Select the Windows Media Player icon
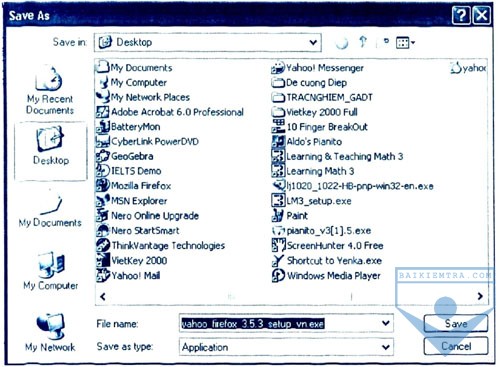The width and height of the screenshot is (500, 367). [278, 275]
